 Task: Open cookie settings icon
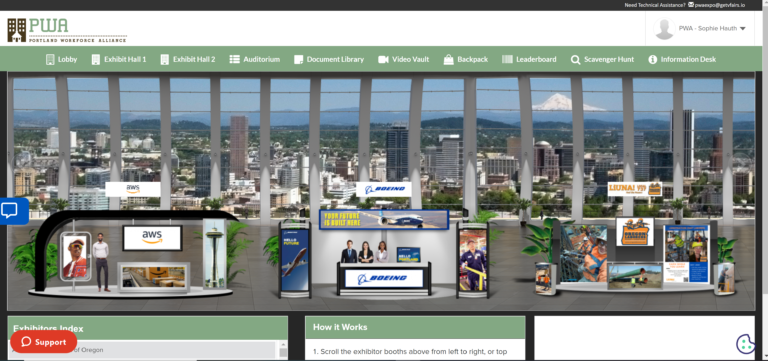pos(745,343)
